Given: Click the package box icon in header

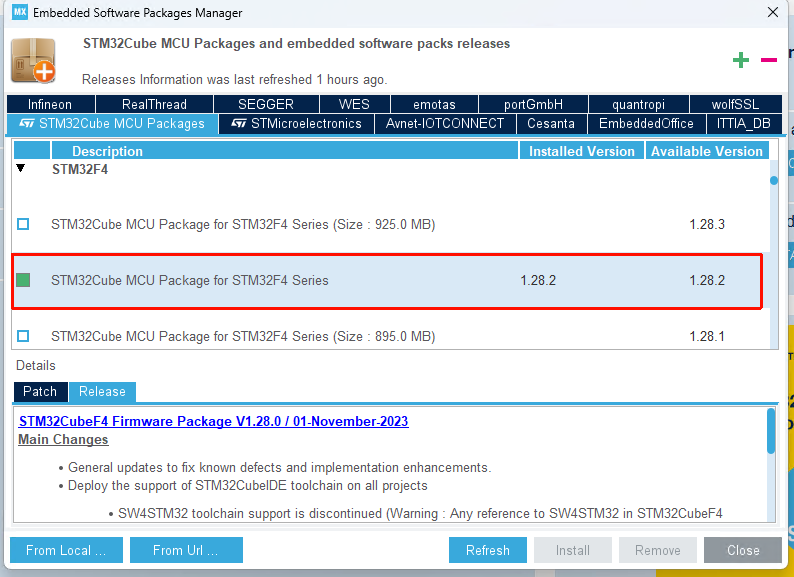Looking at the screenshot, I should click(x=33, y=61).
